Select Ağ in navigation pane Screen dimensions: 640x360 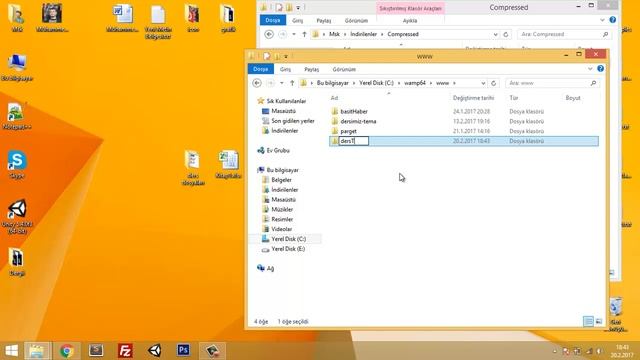pyautogui.click(x=270, y=268)
